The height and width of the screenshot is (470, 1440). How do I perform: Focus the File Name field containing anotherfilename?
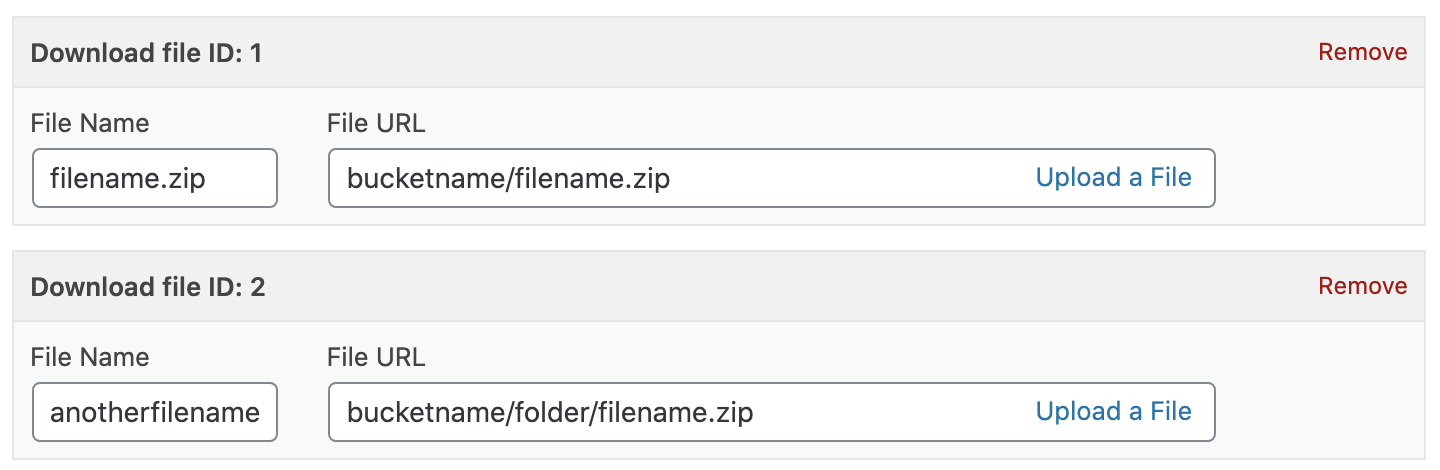155,412
